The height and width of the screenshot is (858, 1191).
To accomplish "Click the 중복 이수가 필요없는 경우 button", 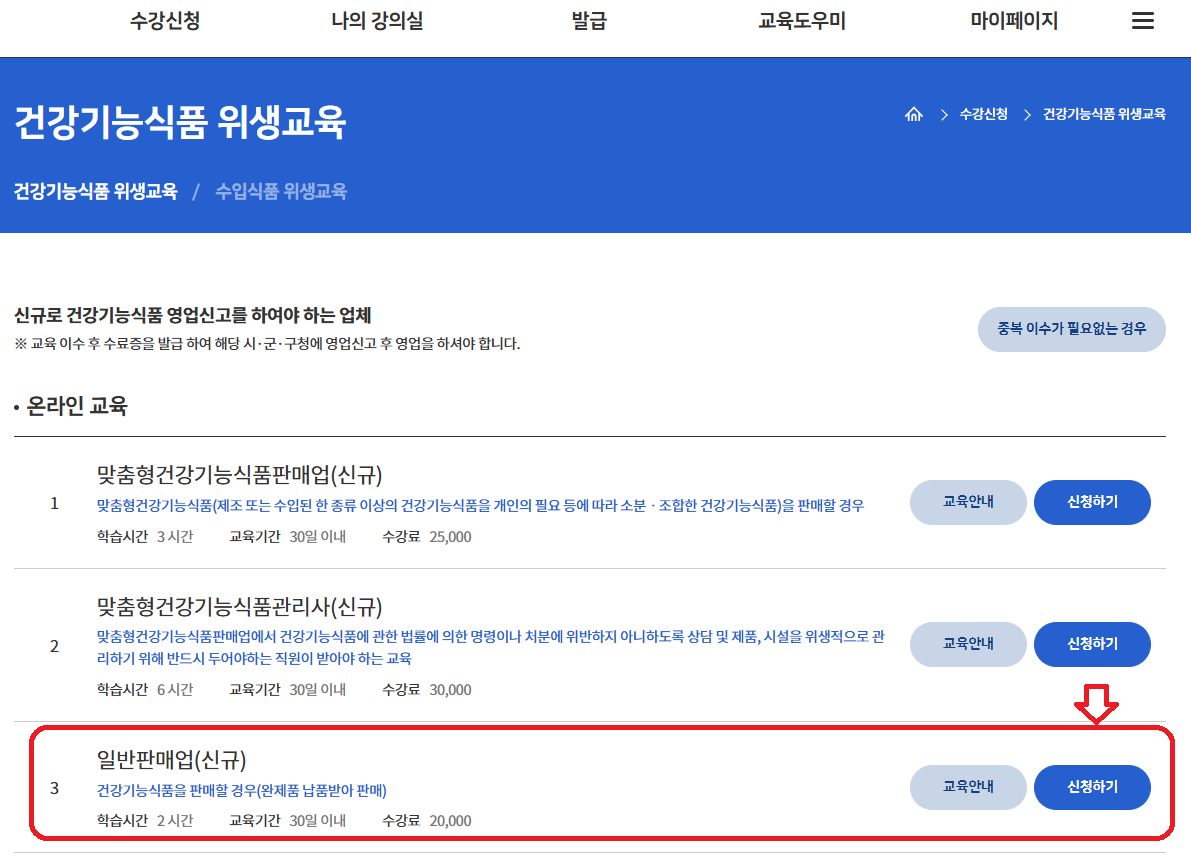I will [x=1071, y=329].
